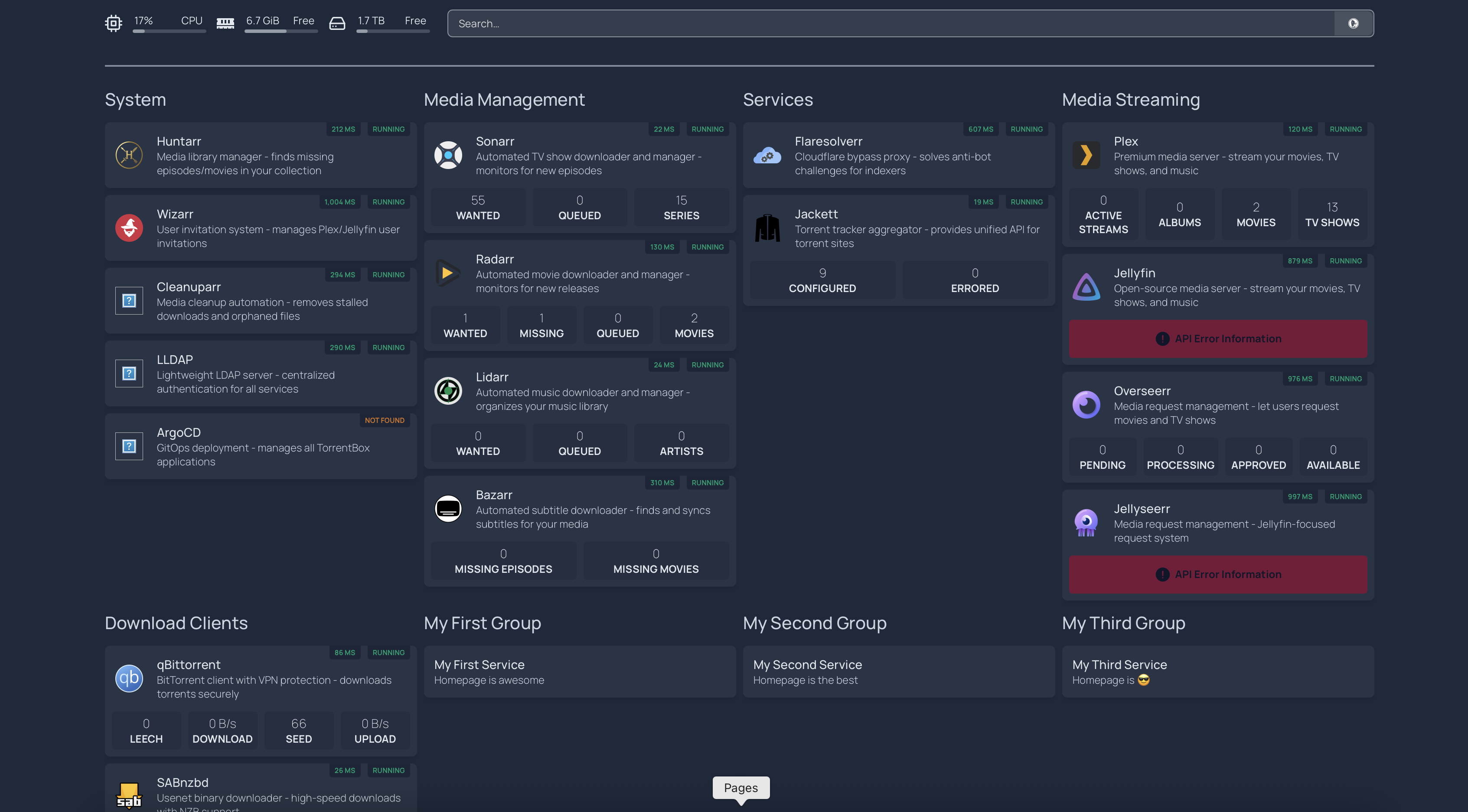Click the Flaresolverr cloud icon
The height and width of the screenshot is (812, 1468).
click(768, 155)
